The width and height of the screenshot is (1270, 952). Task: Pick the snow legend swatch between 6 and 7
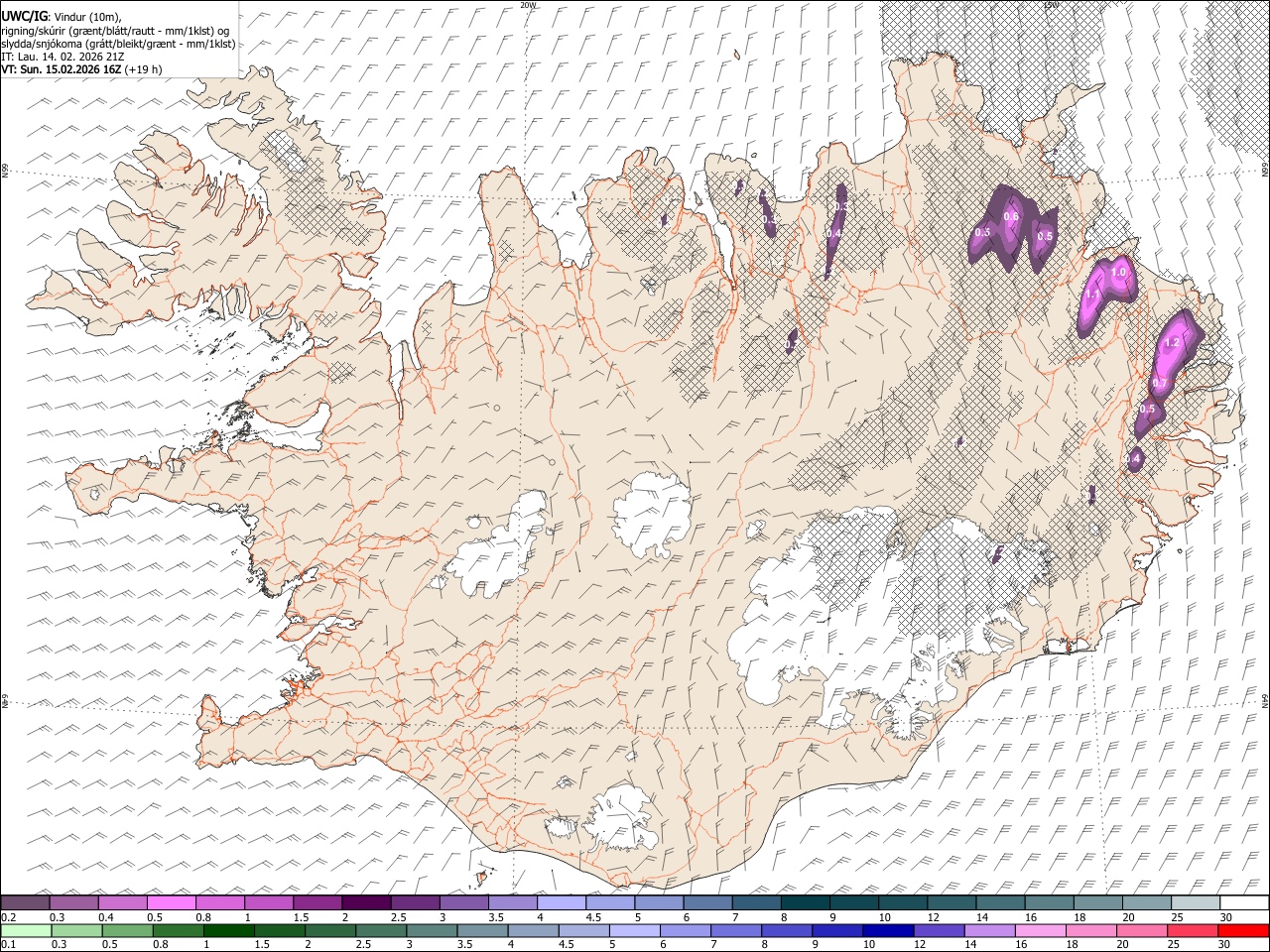click(x=707, y=902)
